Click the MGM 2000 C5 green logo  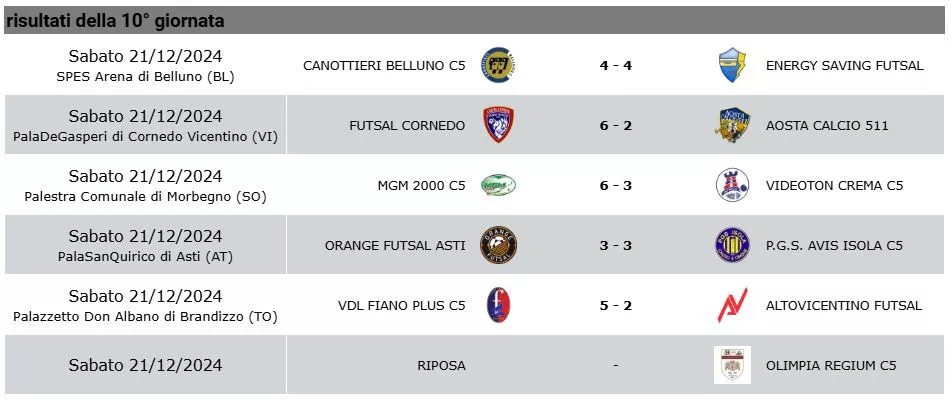tap(497, 185)
